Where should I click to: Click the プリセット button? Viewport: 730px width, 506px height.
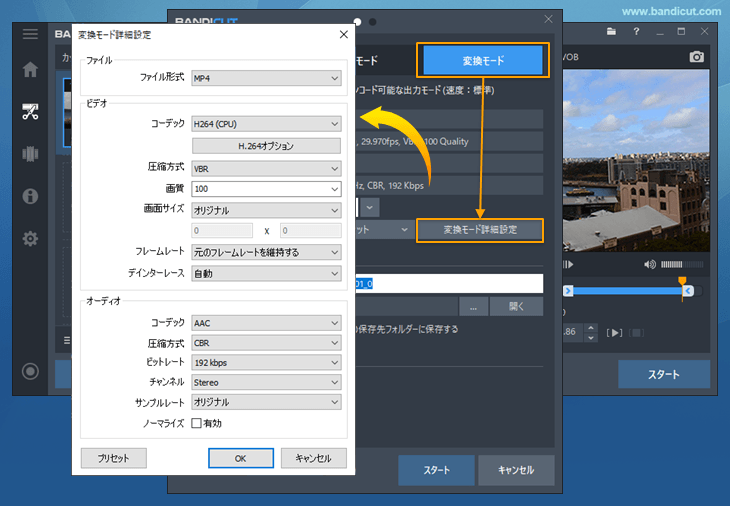114,458
